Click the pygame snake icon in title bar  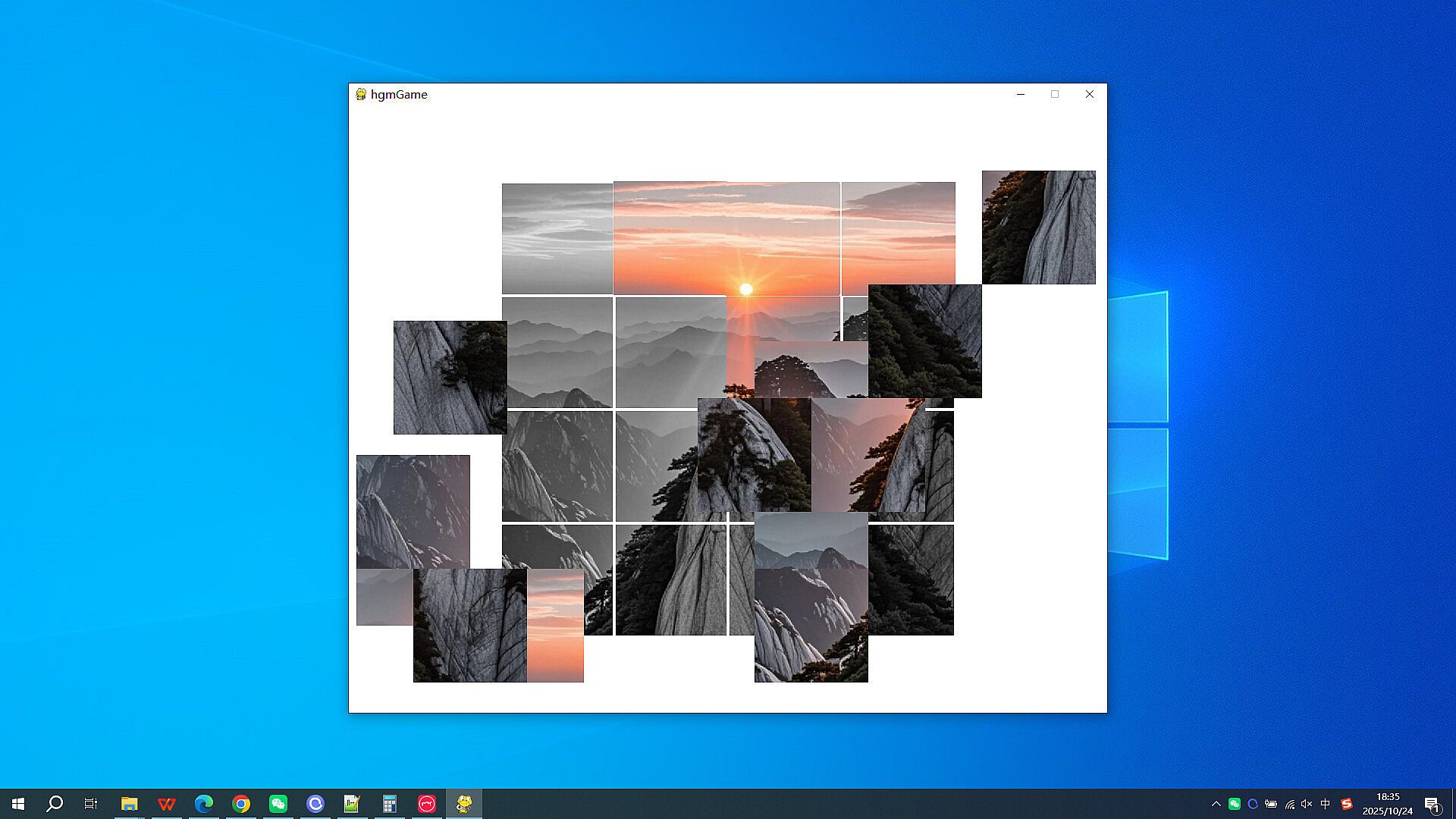click(x=361, y=94)
